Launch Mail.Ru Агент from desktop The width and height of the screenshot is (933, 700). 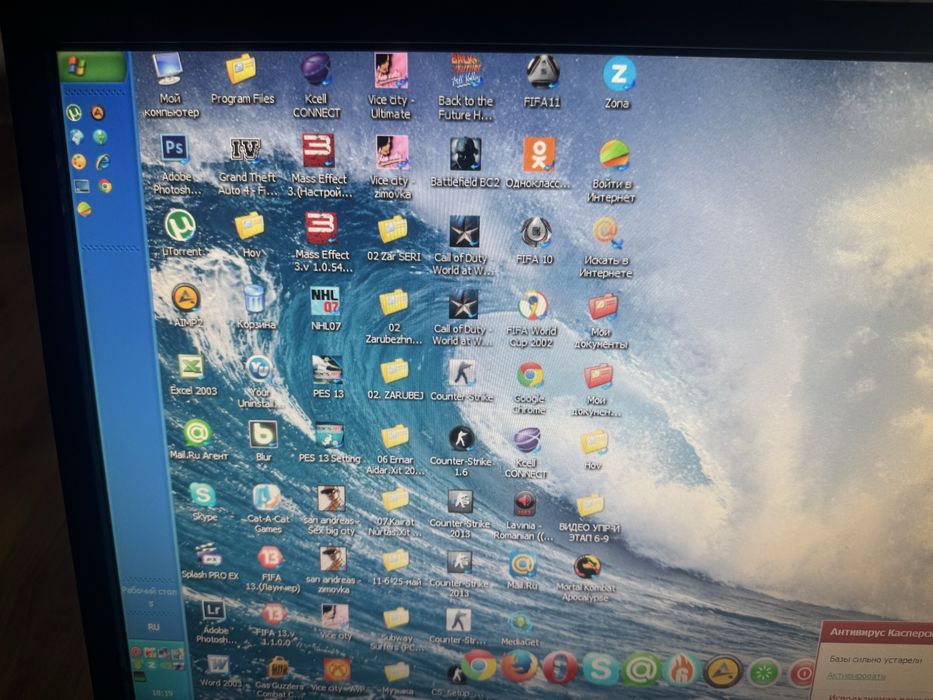tap(198, 440)
